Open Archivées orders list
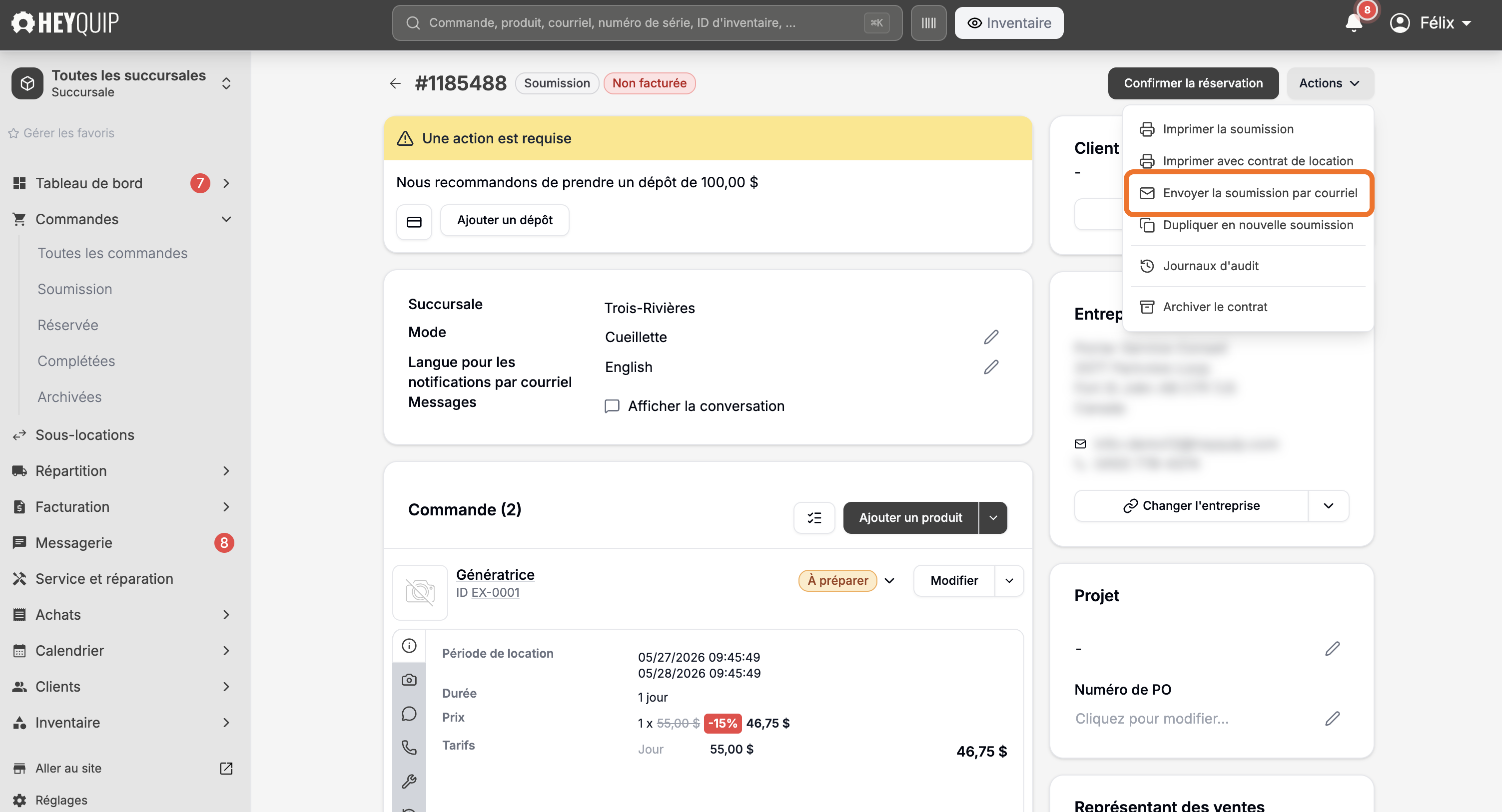 coord(69,397)
